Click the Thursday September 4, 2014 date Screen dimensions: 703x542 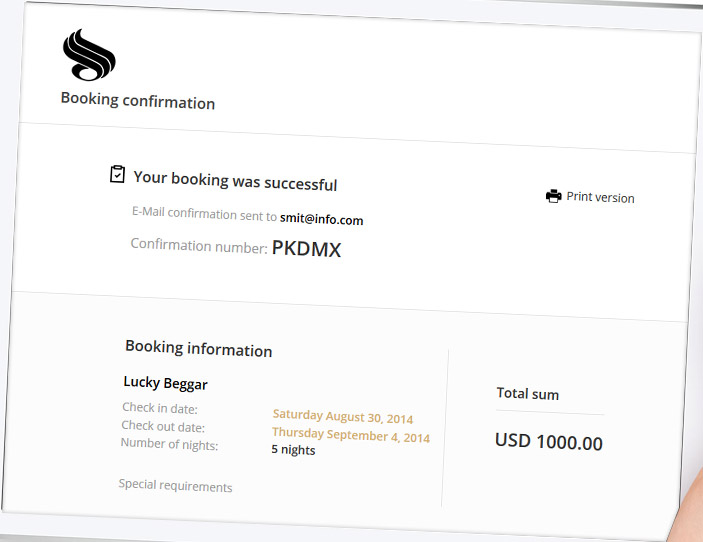(x=350, y=436)
